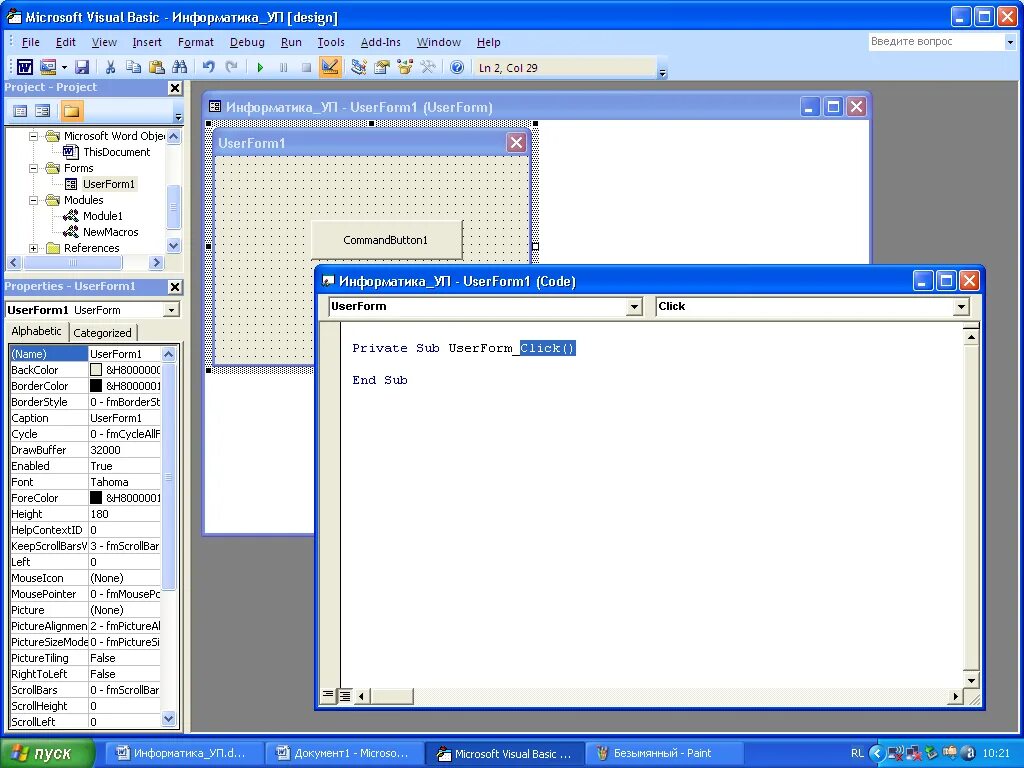The width and height of the screenshot is (1024, 768).
Task: Click the Undo toolbar icon
Action: pos(208,67)
